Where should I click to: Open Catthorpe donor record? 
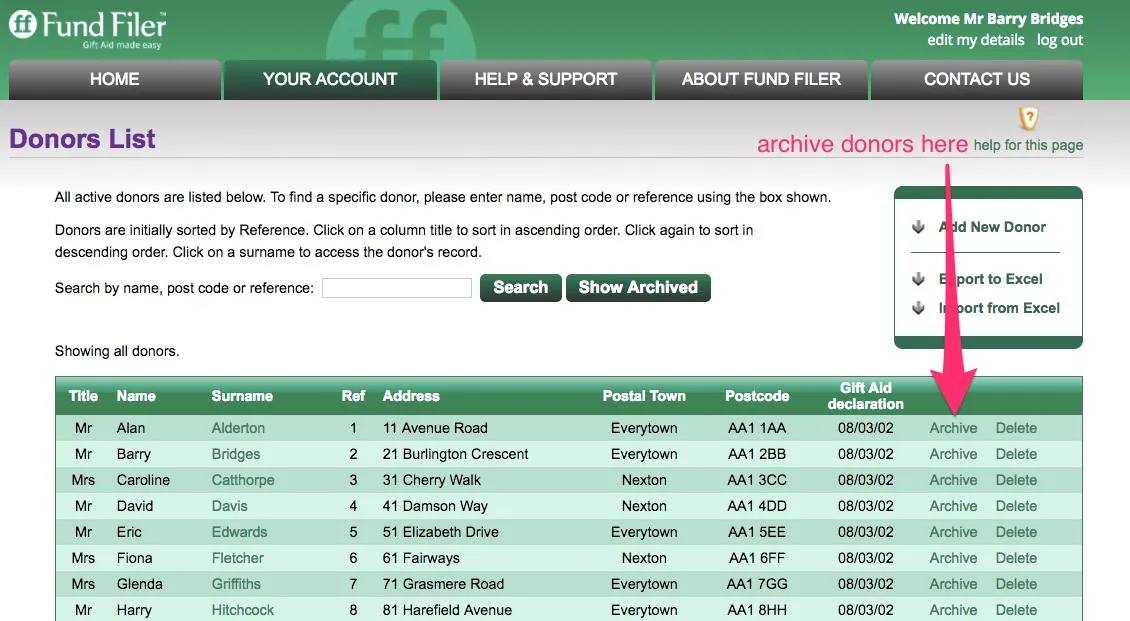[x=243, y=480]
